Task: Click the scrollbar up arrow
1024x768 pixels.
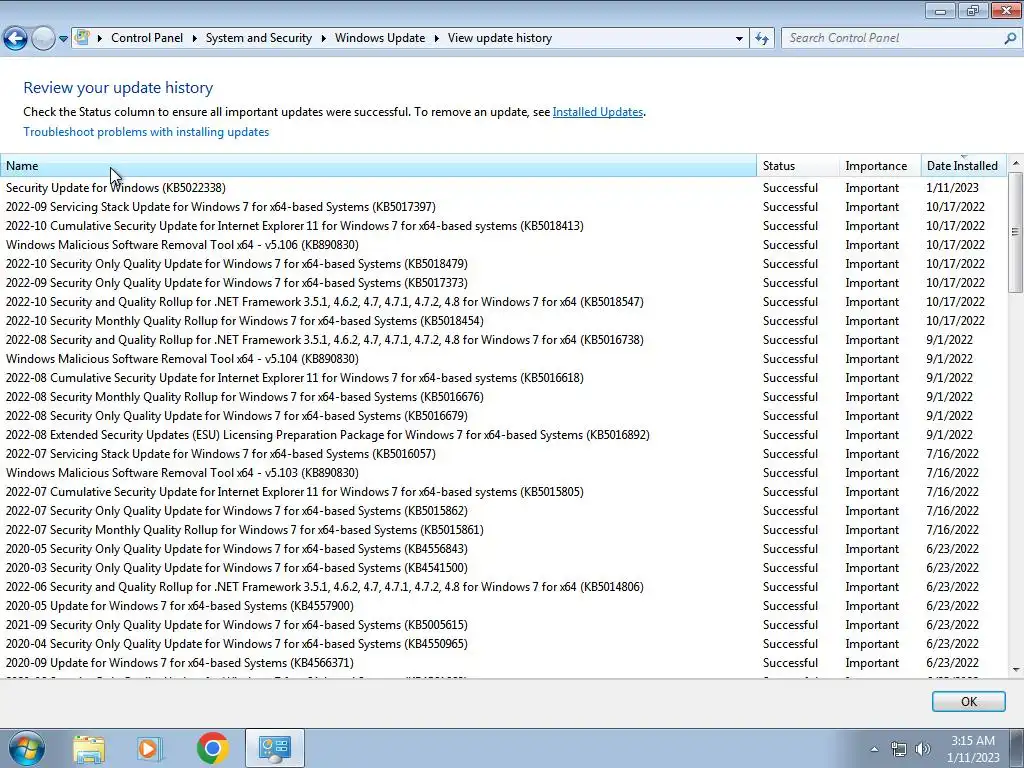Action: pos(1016,163)
